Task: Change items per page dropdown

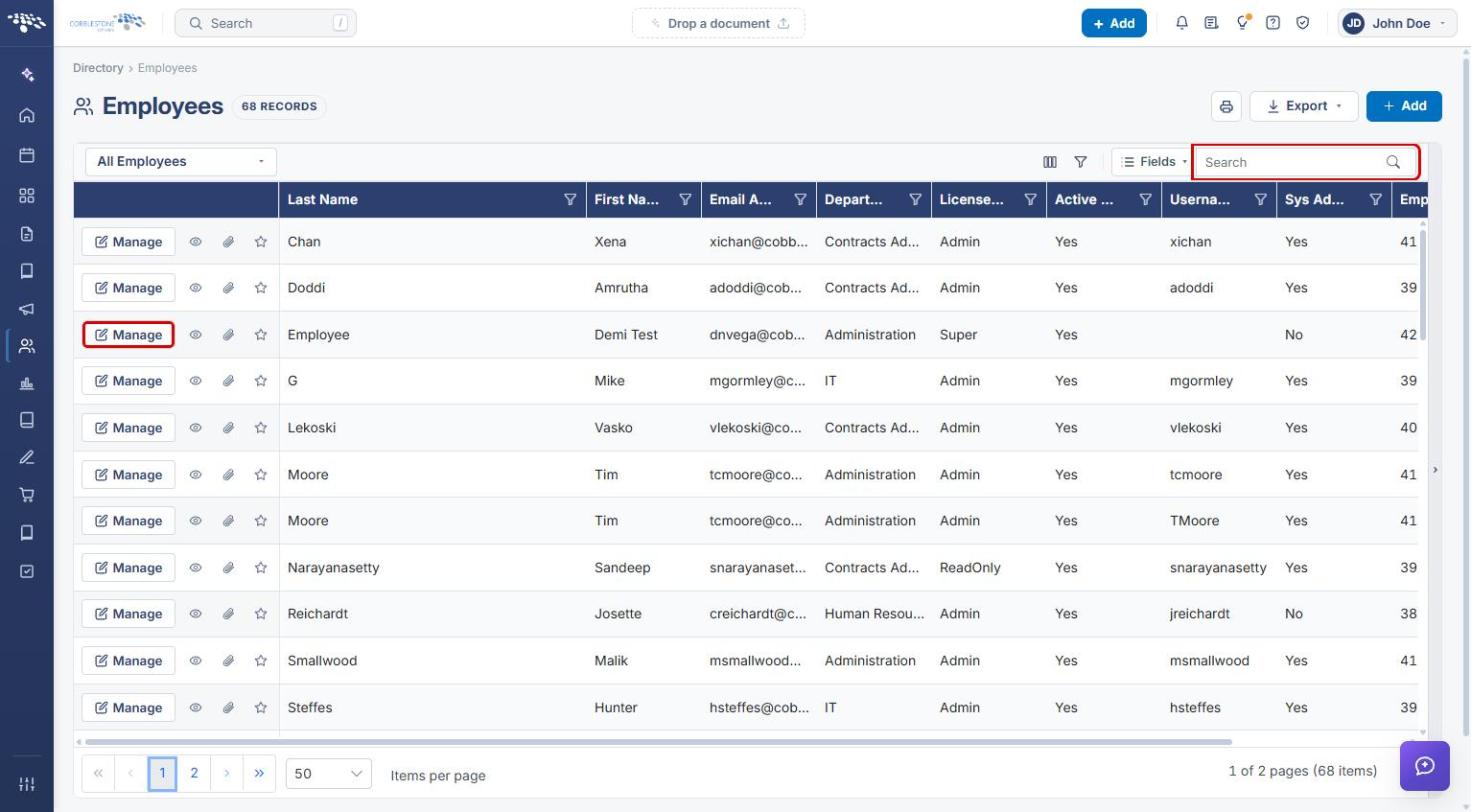Action: coord(329,774)
